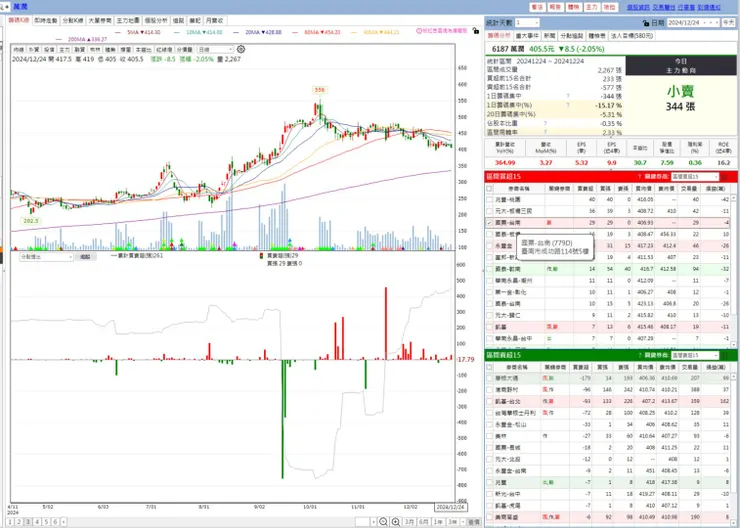Click the search magnifier icon at top-left

(3, 7)
